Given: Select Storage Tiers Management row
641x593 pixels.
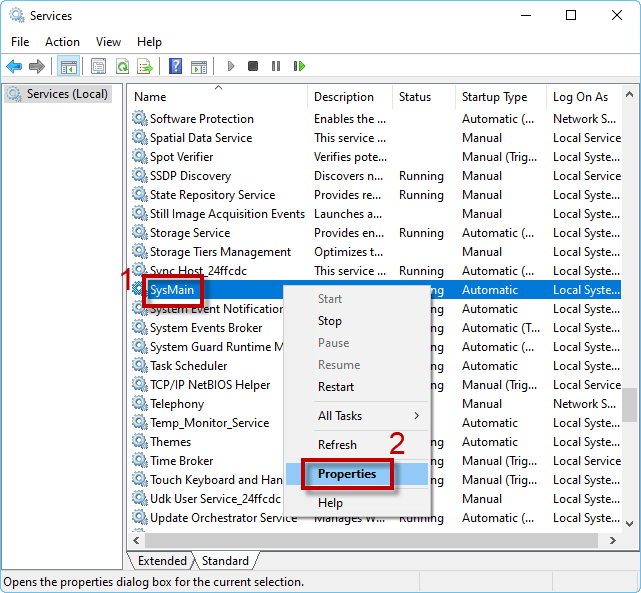Looking at the screenshot, I should (376, 252).
